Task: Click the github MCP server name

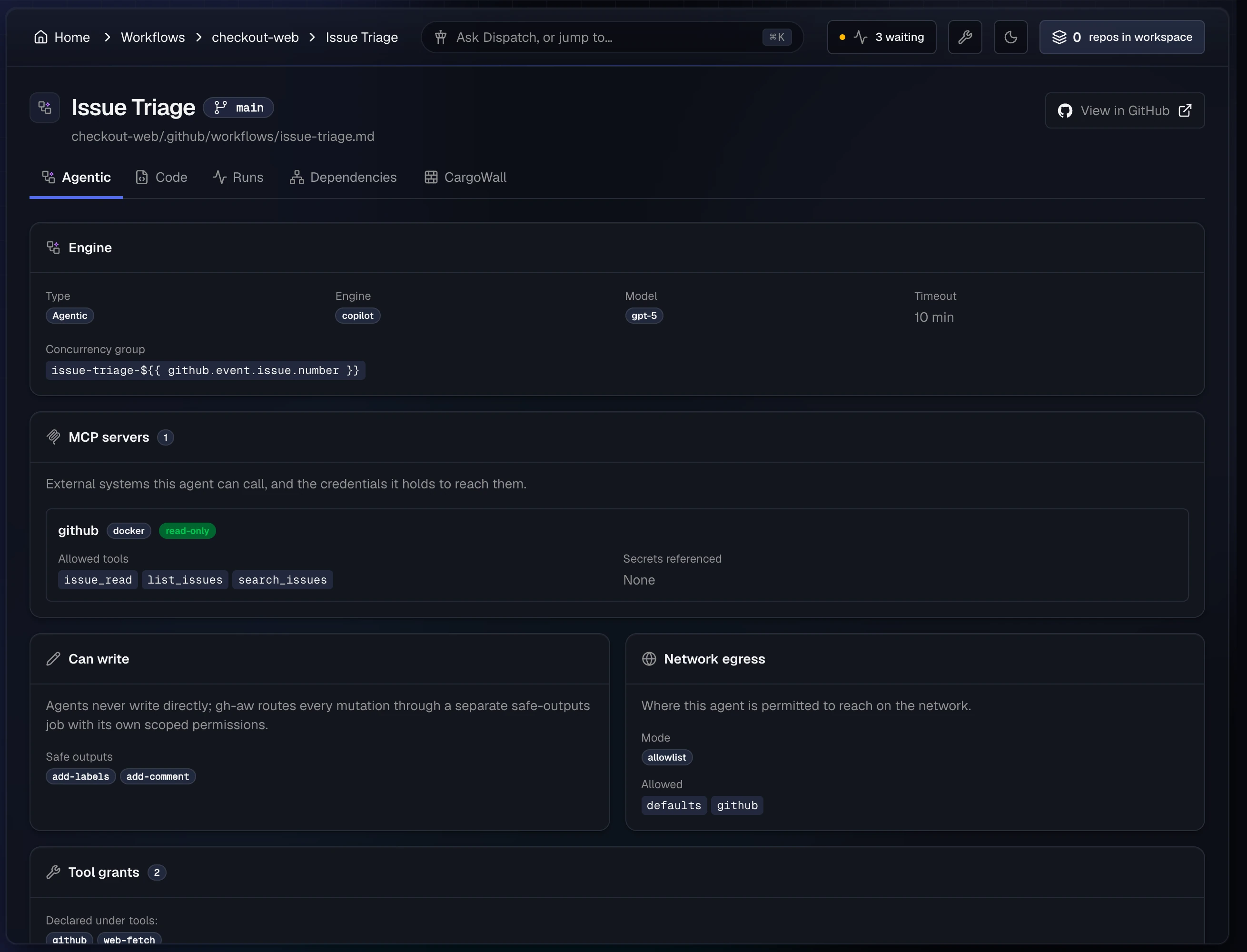Action: tap(78, 530)
